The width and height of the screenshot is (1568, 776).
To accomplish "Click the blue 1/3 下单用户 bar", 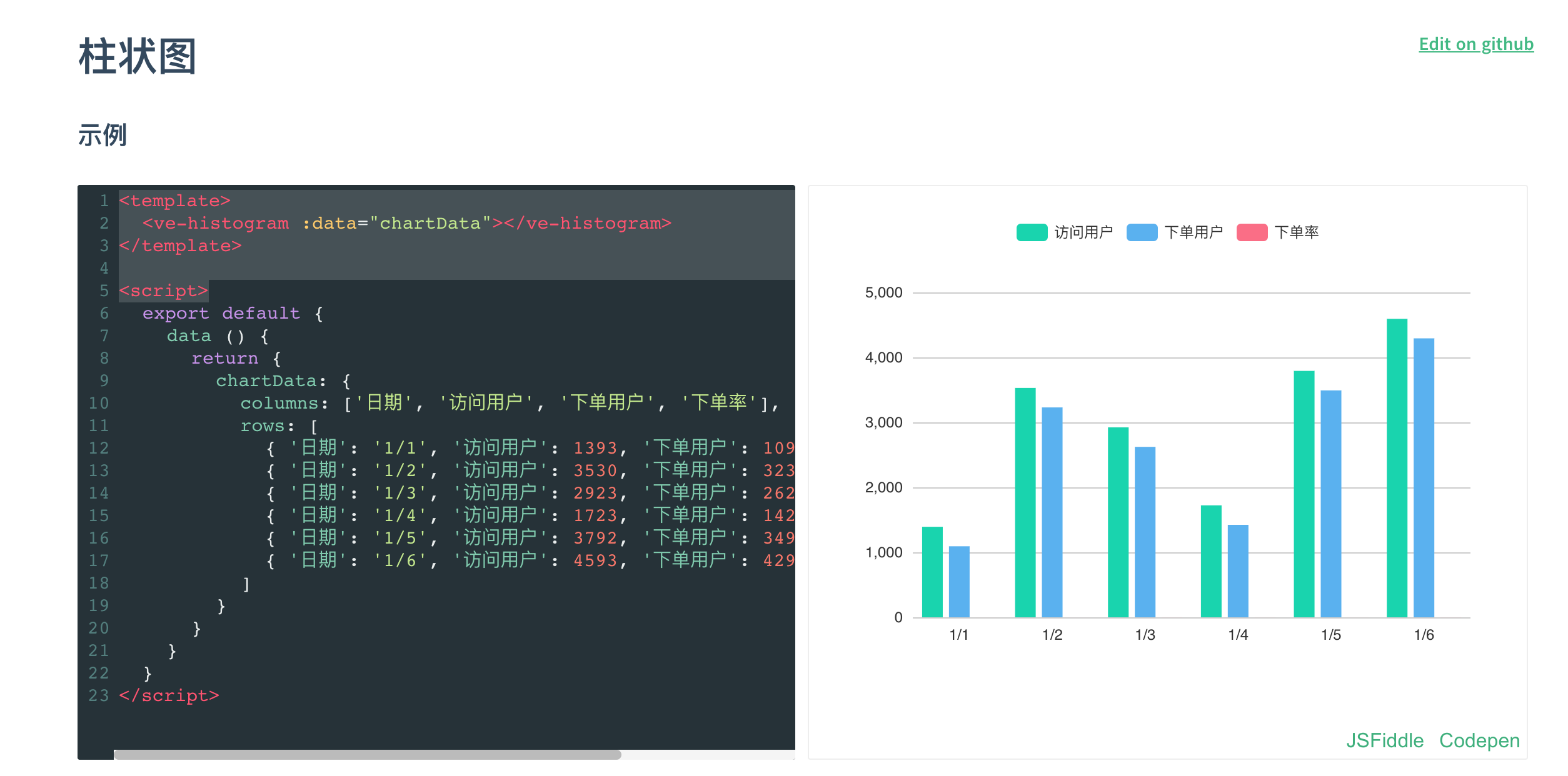I will click(x=1145, y=532).
